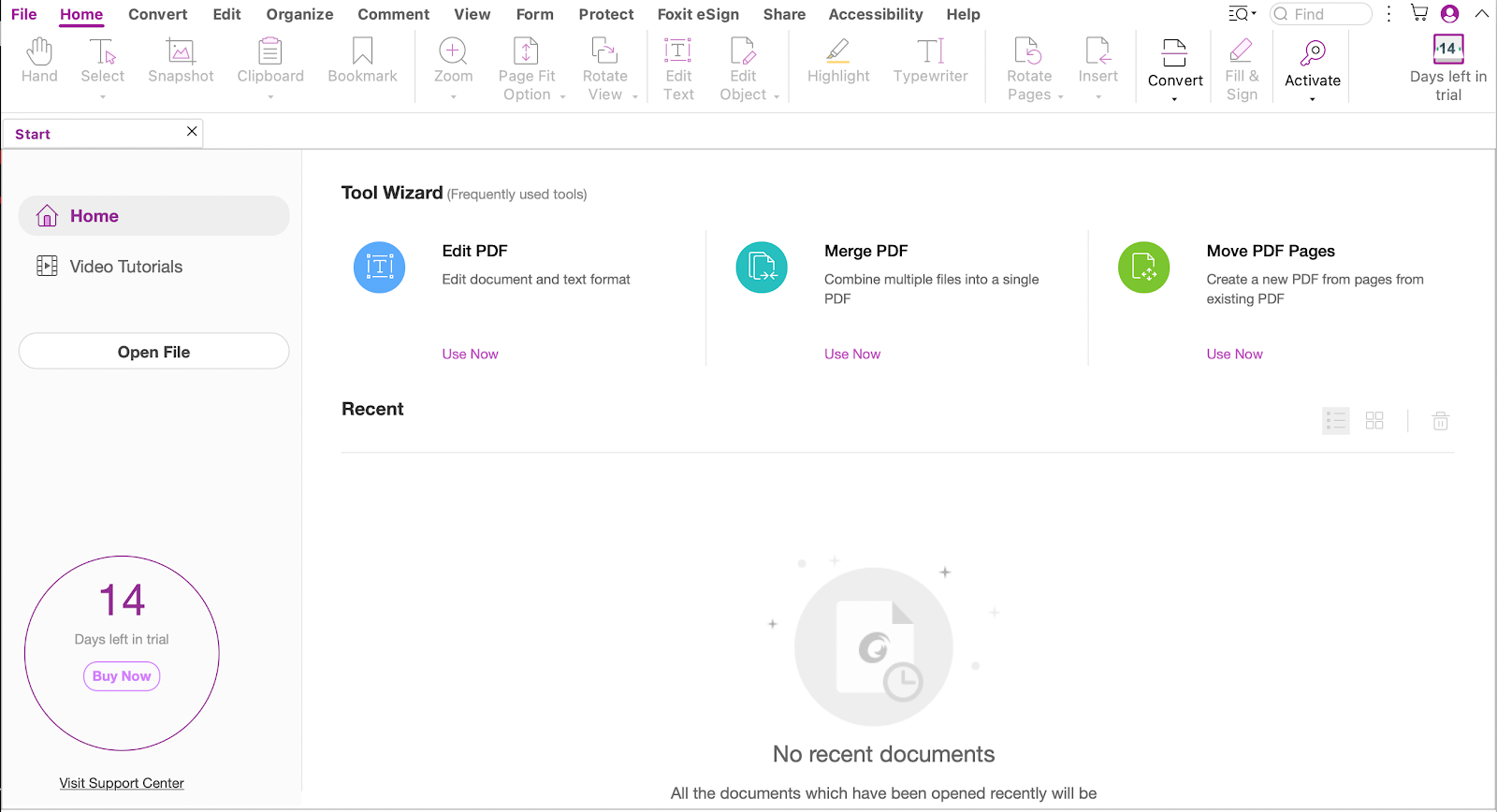Collapse the ribbon with the chevron arrow
This screenshot has width=1497, height=812.
click(1482, 14)
